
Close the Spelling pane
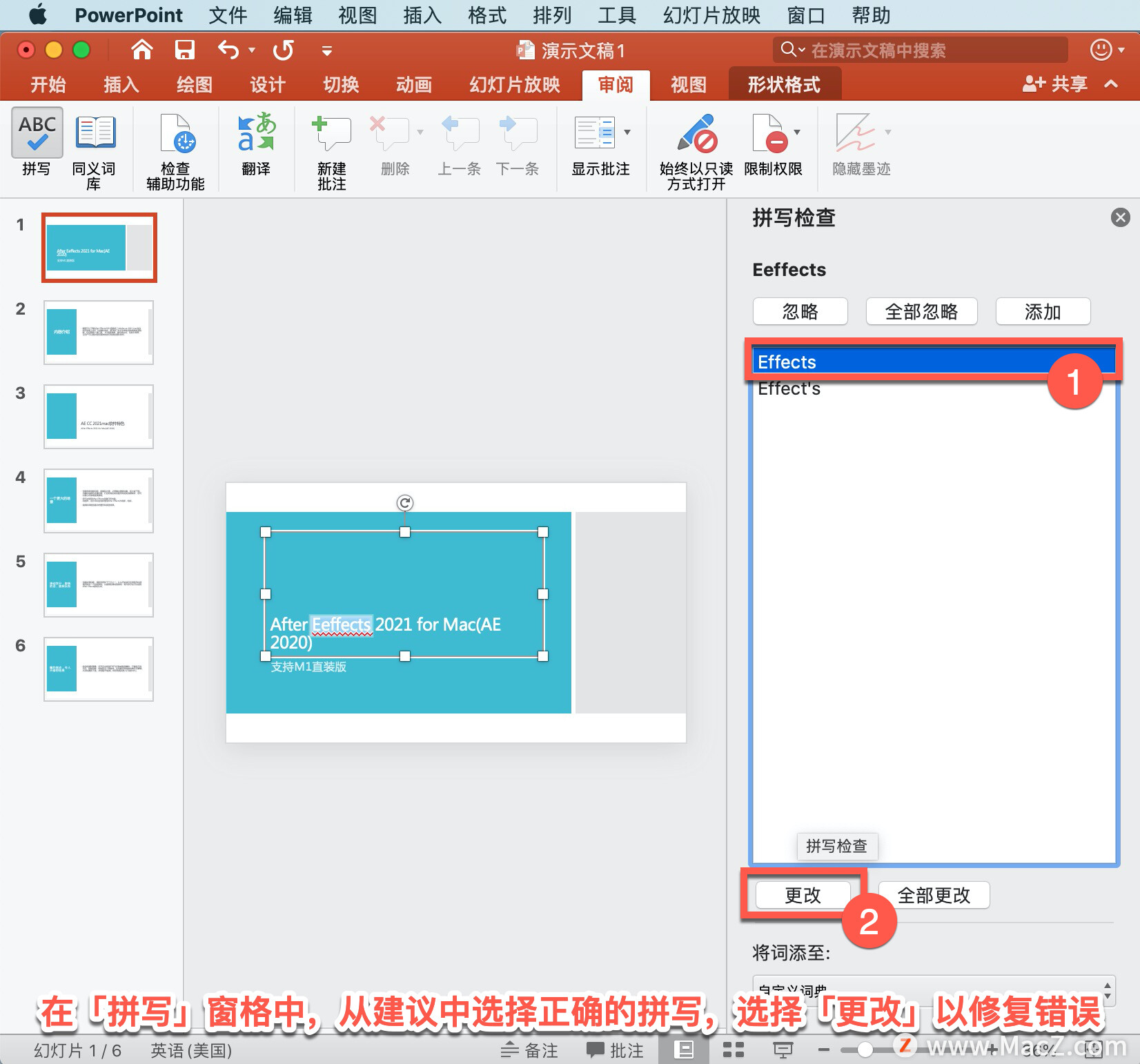1121,217
